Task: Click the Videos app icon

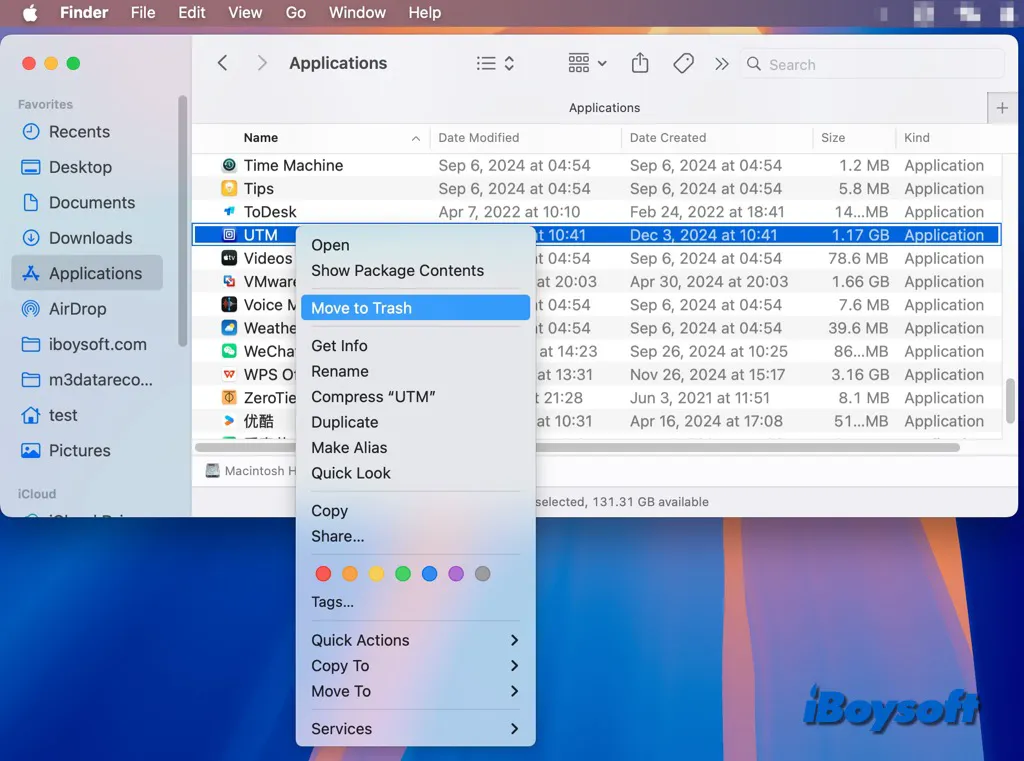Action: coord(229,258)
